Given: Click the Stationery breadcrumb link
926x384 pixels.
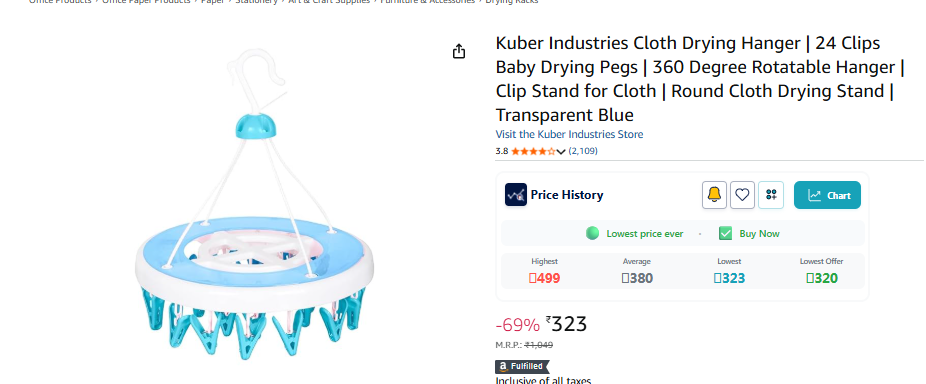Looking at the screenshot, I should point(256,2).
